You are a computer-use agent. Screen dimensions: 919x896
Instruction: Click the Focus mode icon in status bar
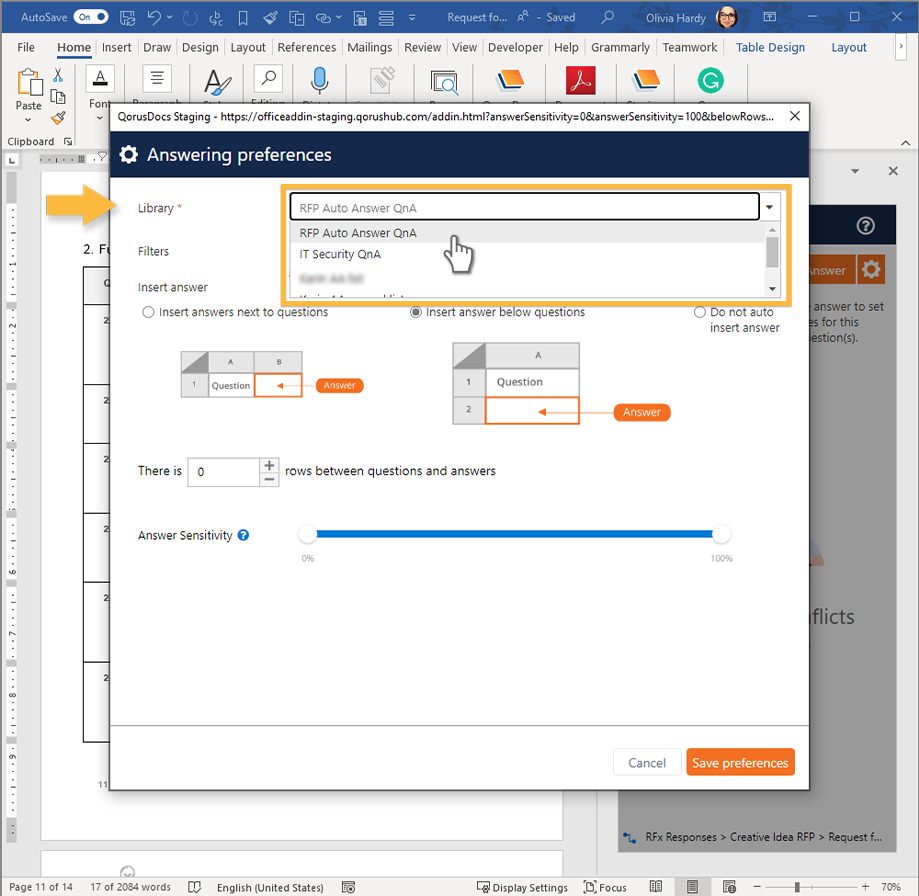[x=590, y=887]
